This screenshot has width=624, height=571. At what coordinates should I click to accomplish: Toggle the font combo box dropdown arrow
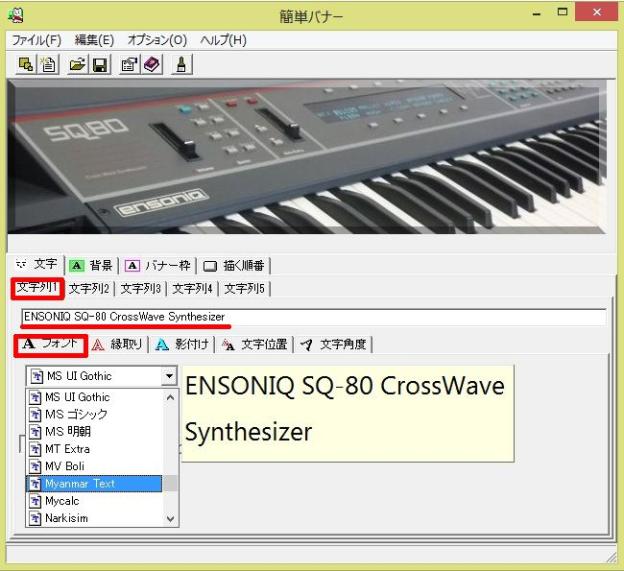(169, 376)
